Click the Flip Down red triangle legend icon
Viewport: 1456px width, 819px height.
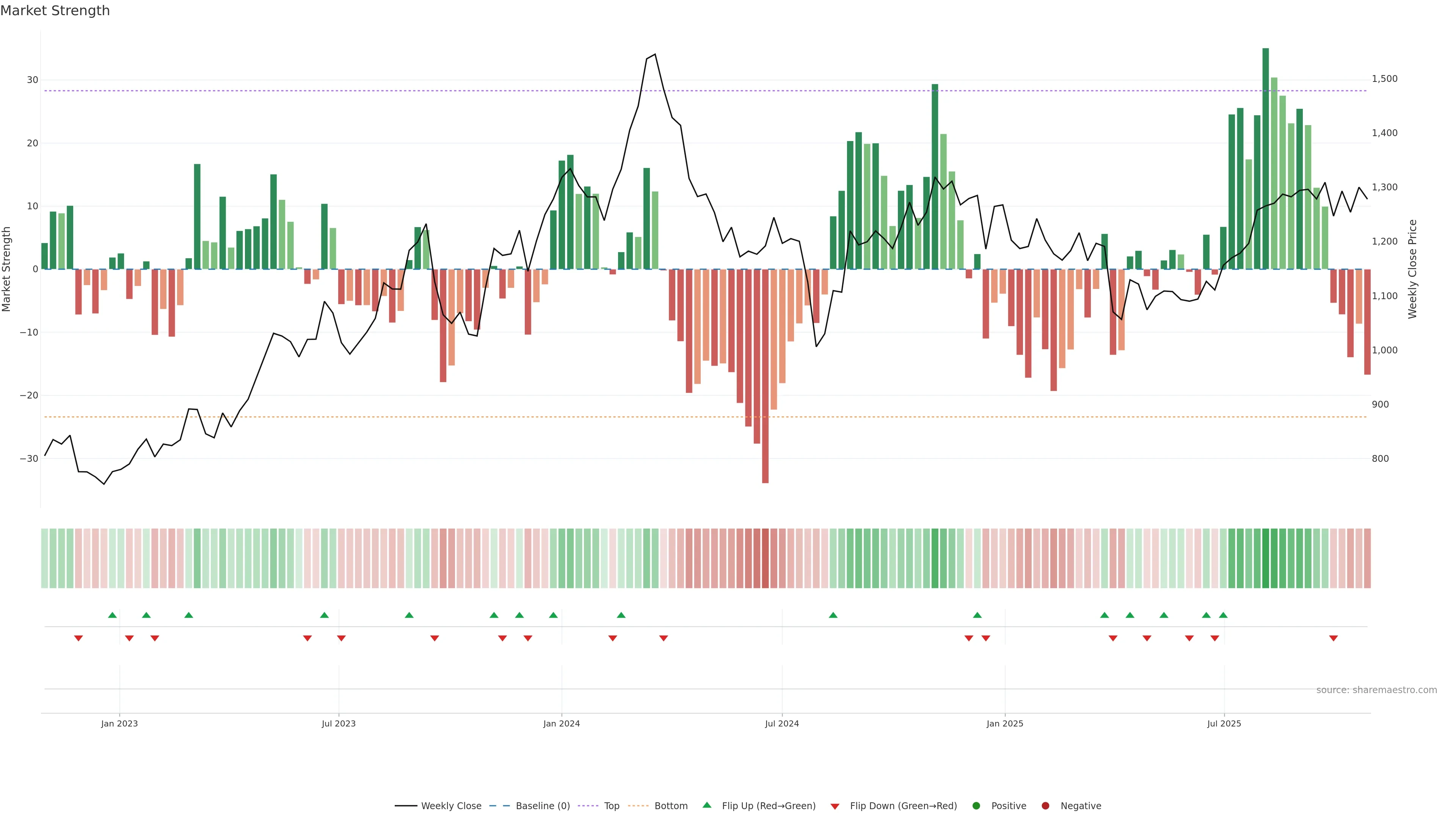coord(835,806)
